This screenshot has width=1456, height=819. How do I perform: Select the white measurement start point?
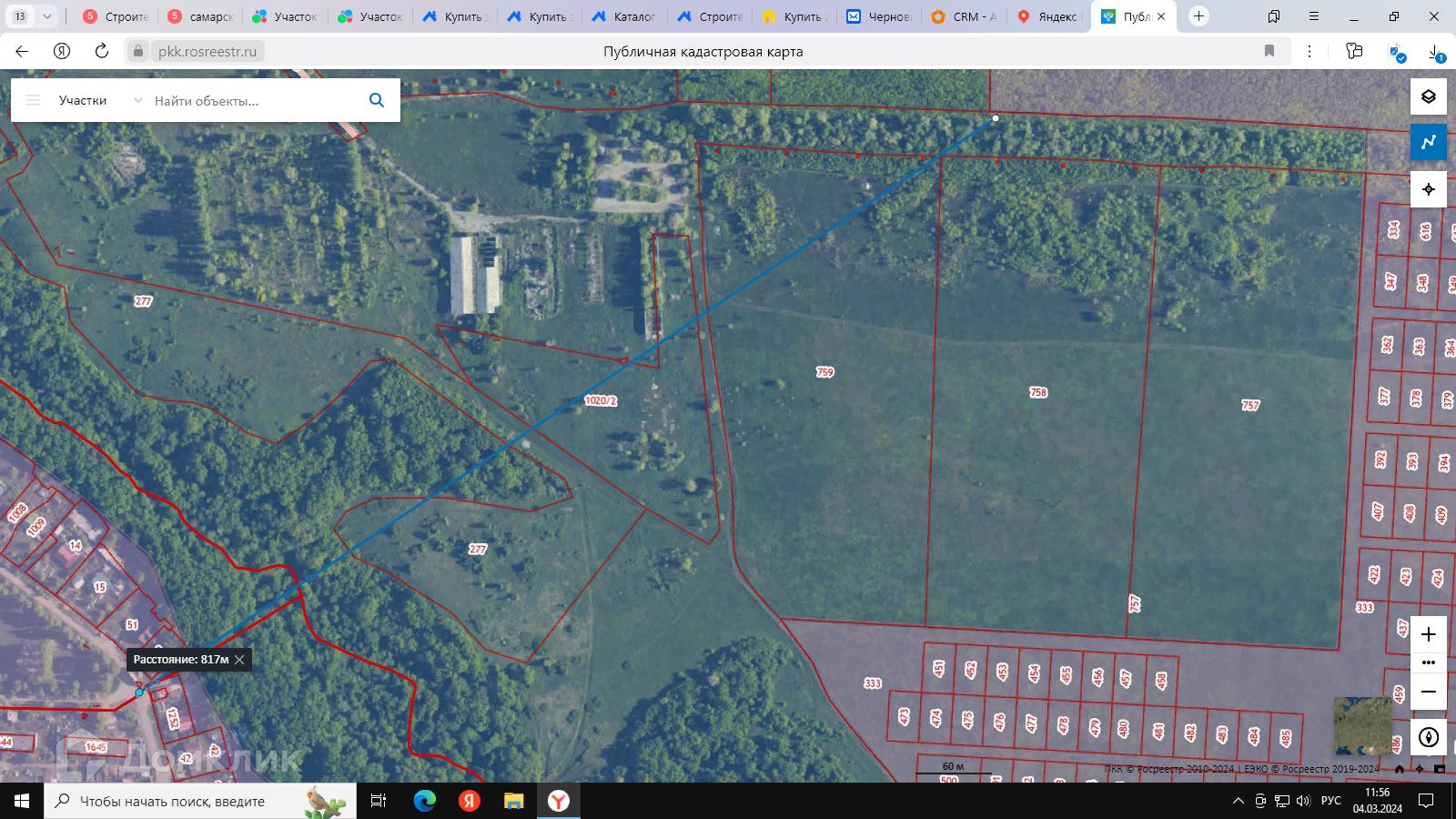click(996, 118)
